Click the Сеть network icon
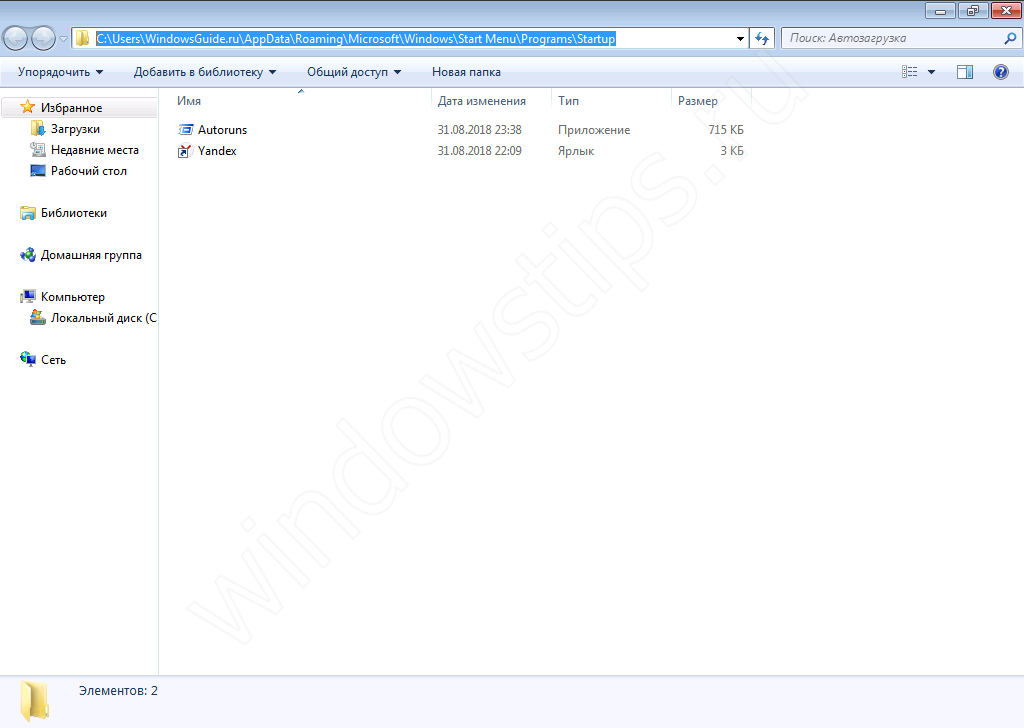 [27, 359]
